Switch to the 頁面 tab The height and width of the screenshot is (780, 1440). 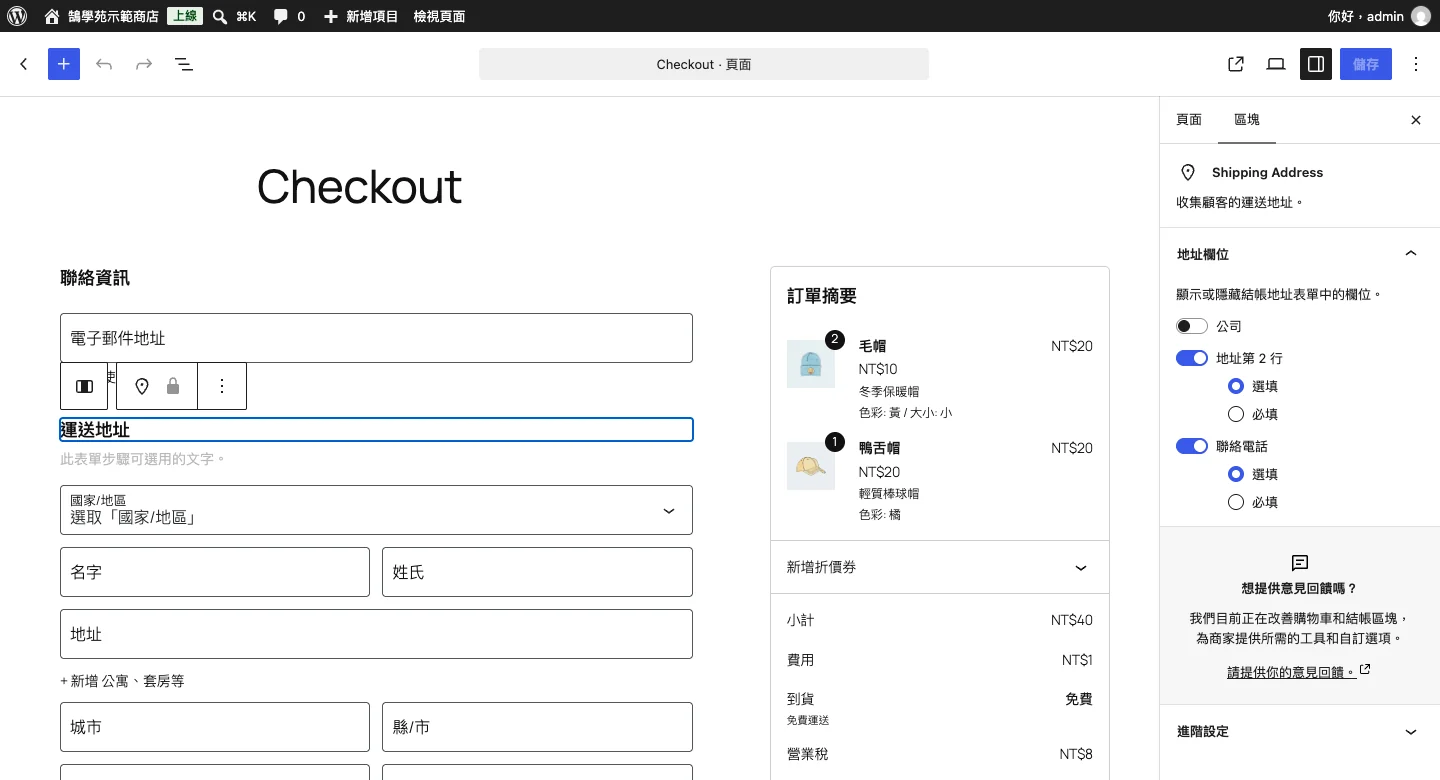click(x=1189, y=120)
